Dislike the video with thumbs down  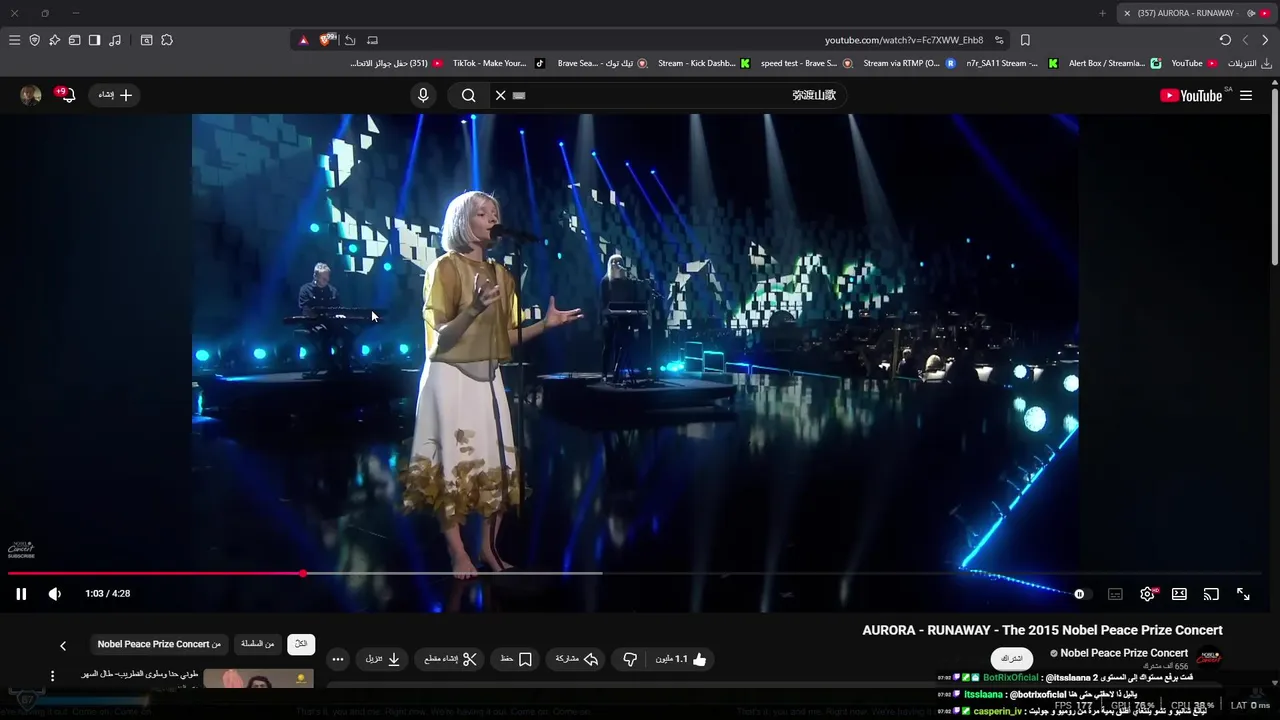630,659
